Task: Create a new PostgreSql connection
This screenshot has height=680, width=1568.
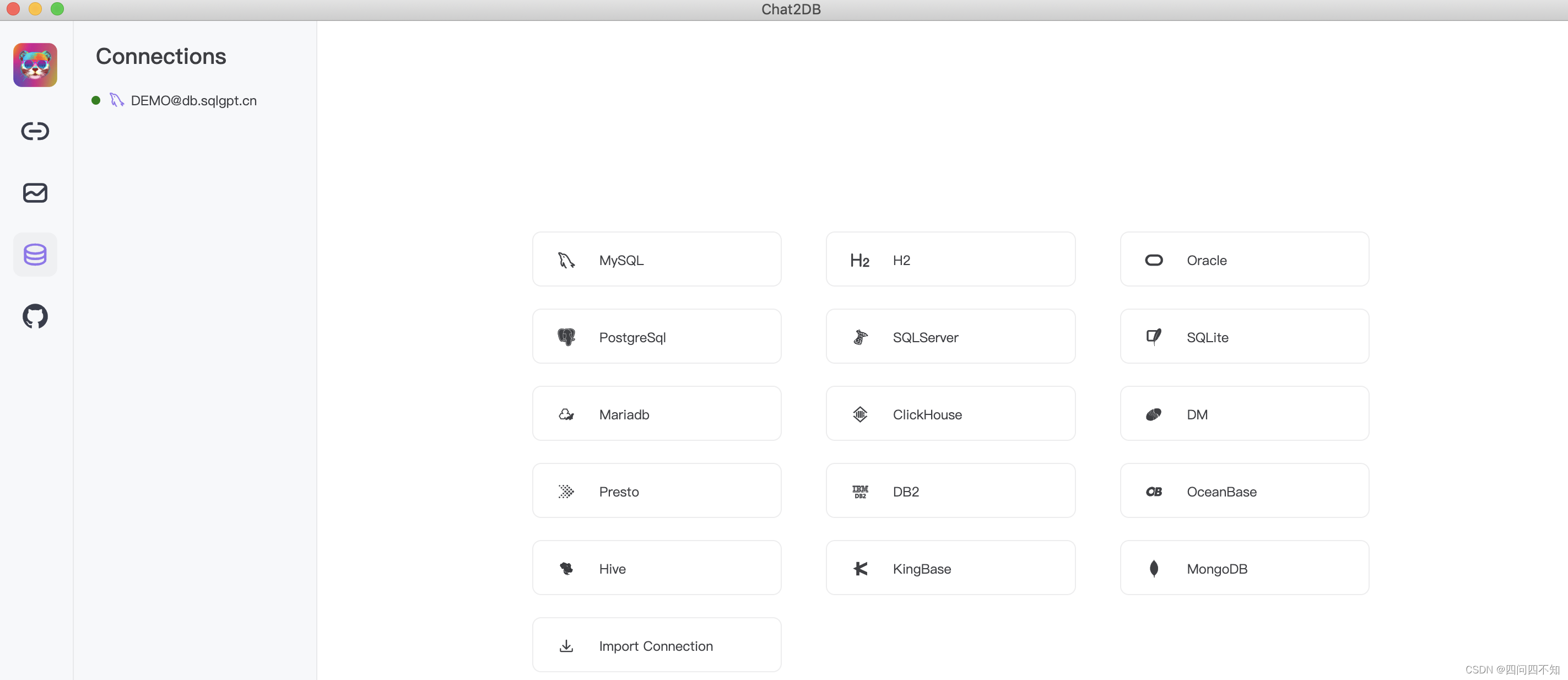Action: pyautogui.click(x=657, y=337)
